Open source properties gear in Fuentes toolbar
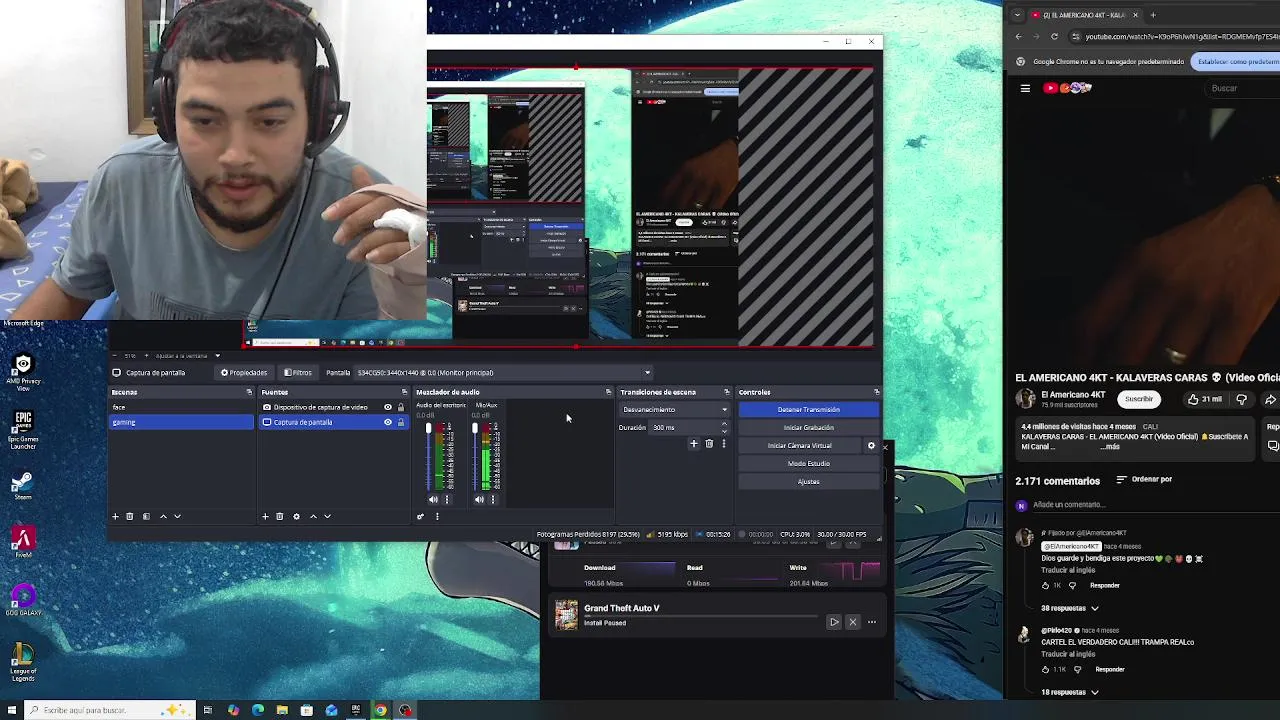 296,516
